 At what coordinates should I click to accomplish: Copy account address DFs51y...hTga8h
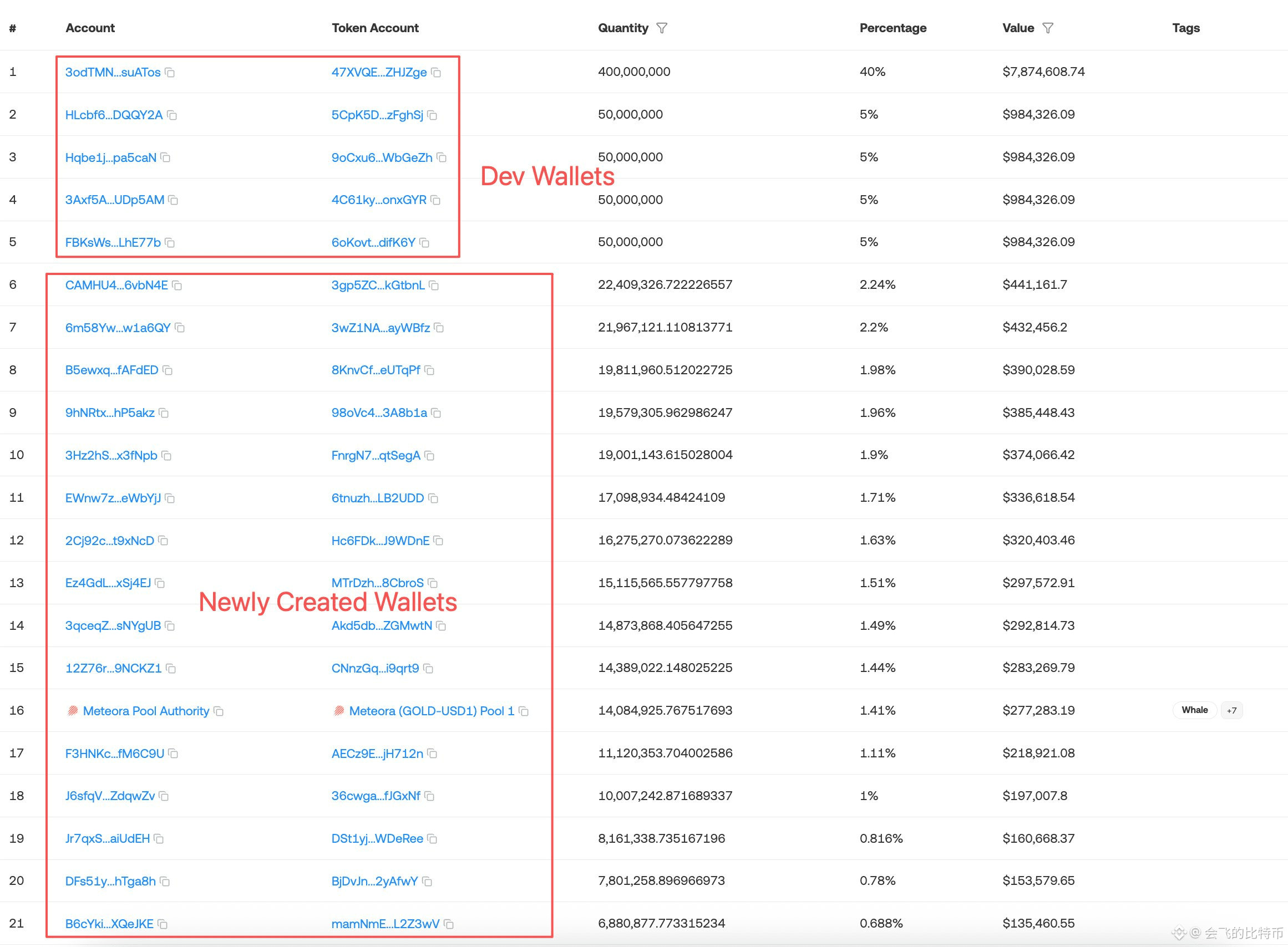point(165,881)
